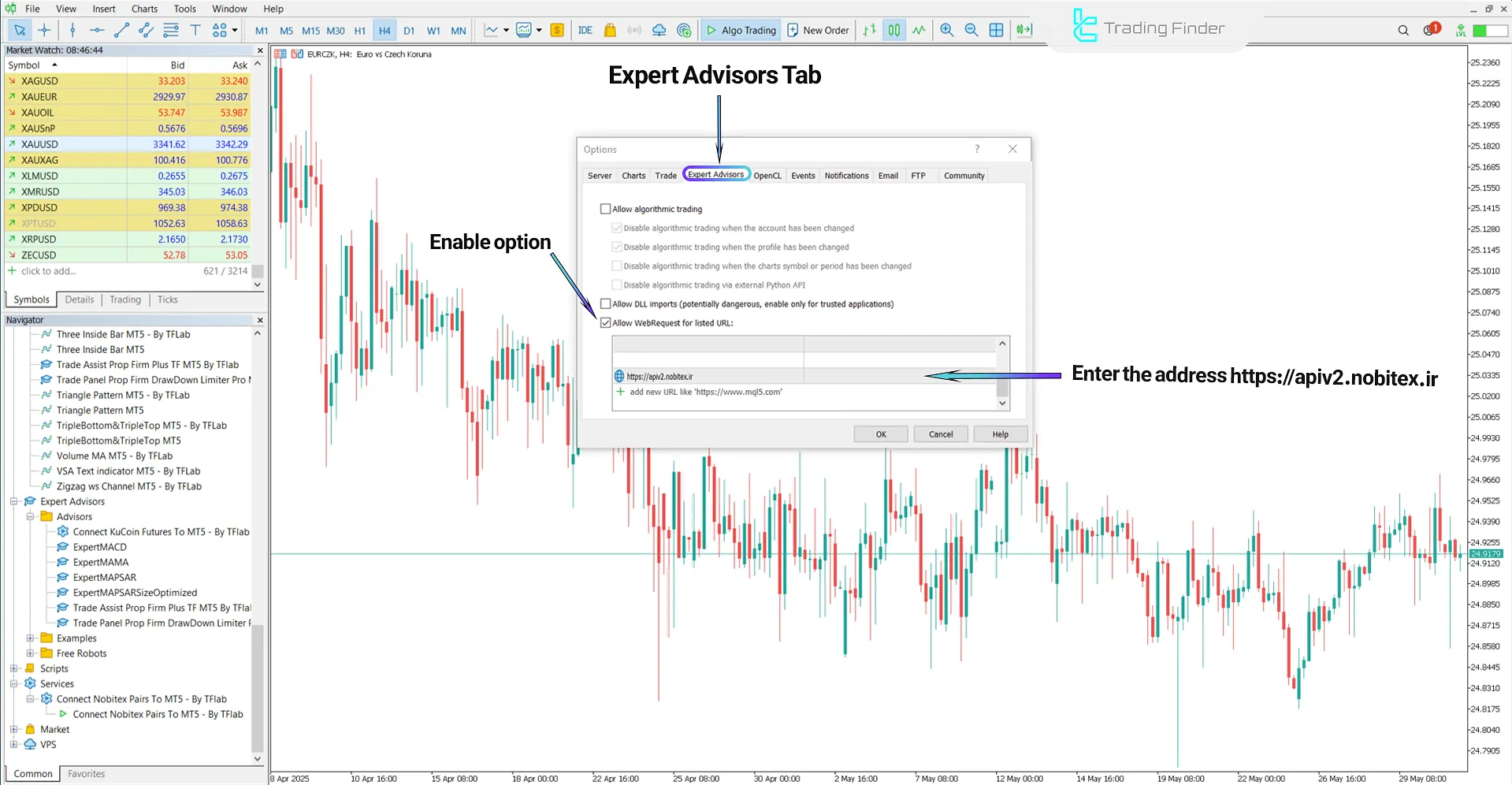Open MetaEditor with the IDE icon
This screenshot has width=1512, height=785.
click(x=585, y=30)
